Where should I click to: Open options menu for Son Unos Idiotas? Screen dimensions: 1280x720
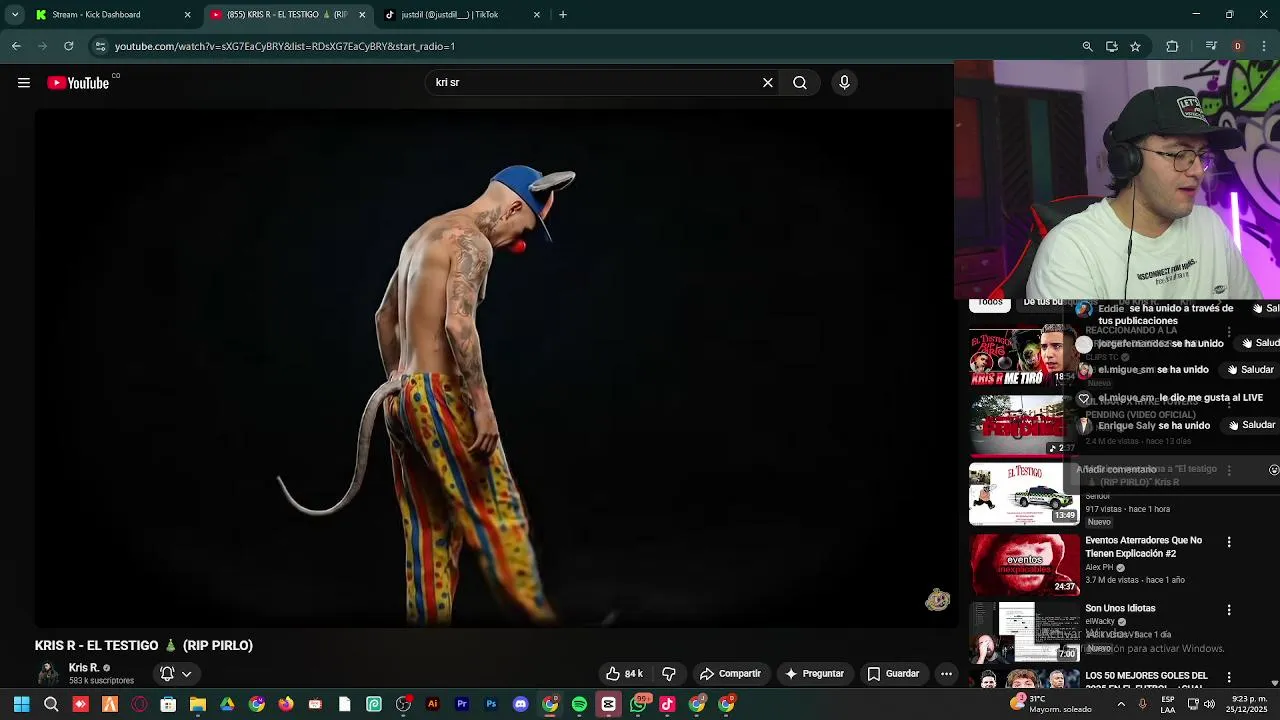(1229, 610)
